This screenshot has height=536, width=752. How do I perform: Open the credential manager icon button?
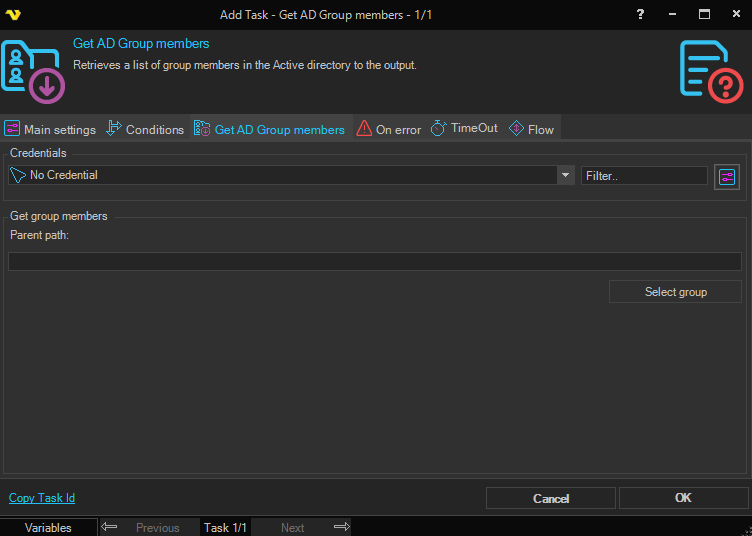pyautogui.click(x=727, y=176)
